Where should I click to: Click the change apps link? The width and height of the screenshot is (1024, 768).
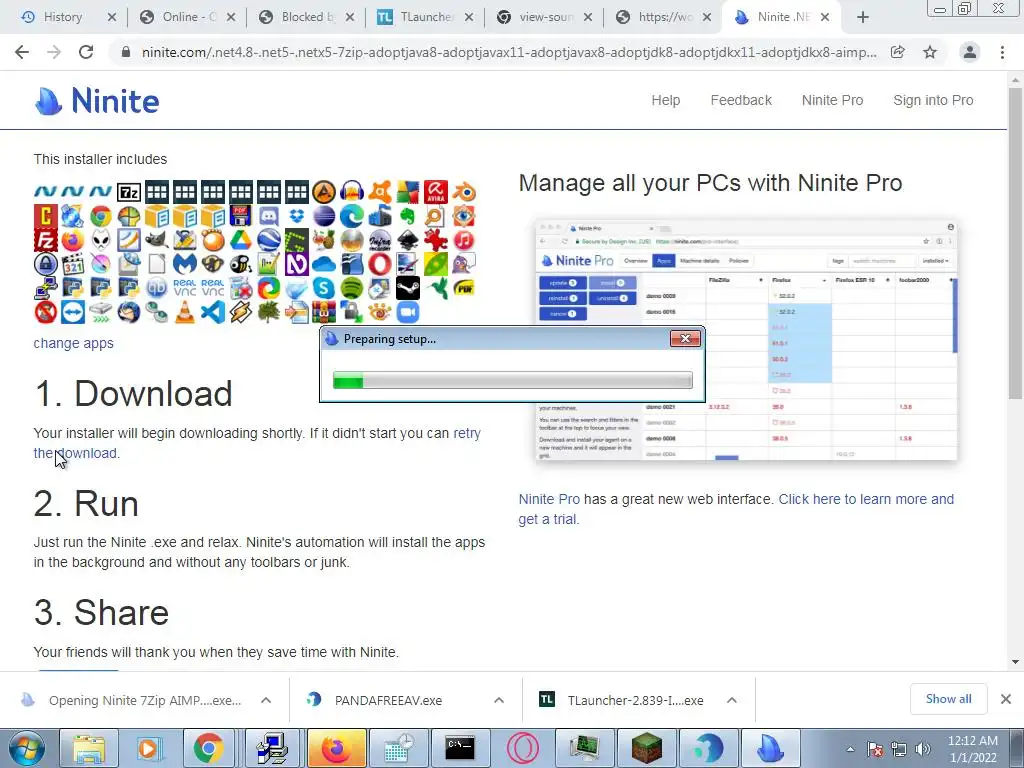pyautogui.click(x=73, y=343)
